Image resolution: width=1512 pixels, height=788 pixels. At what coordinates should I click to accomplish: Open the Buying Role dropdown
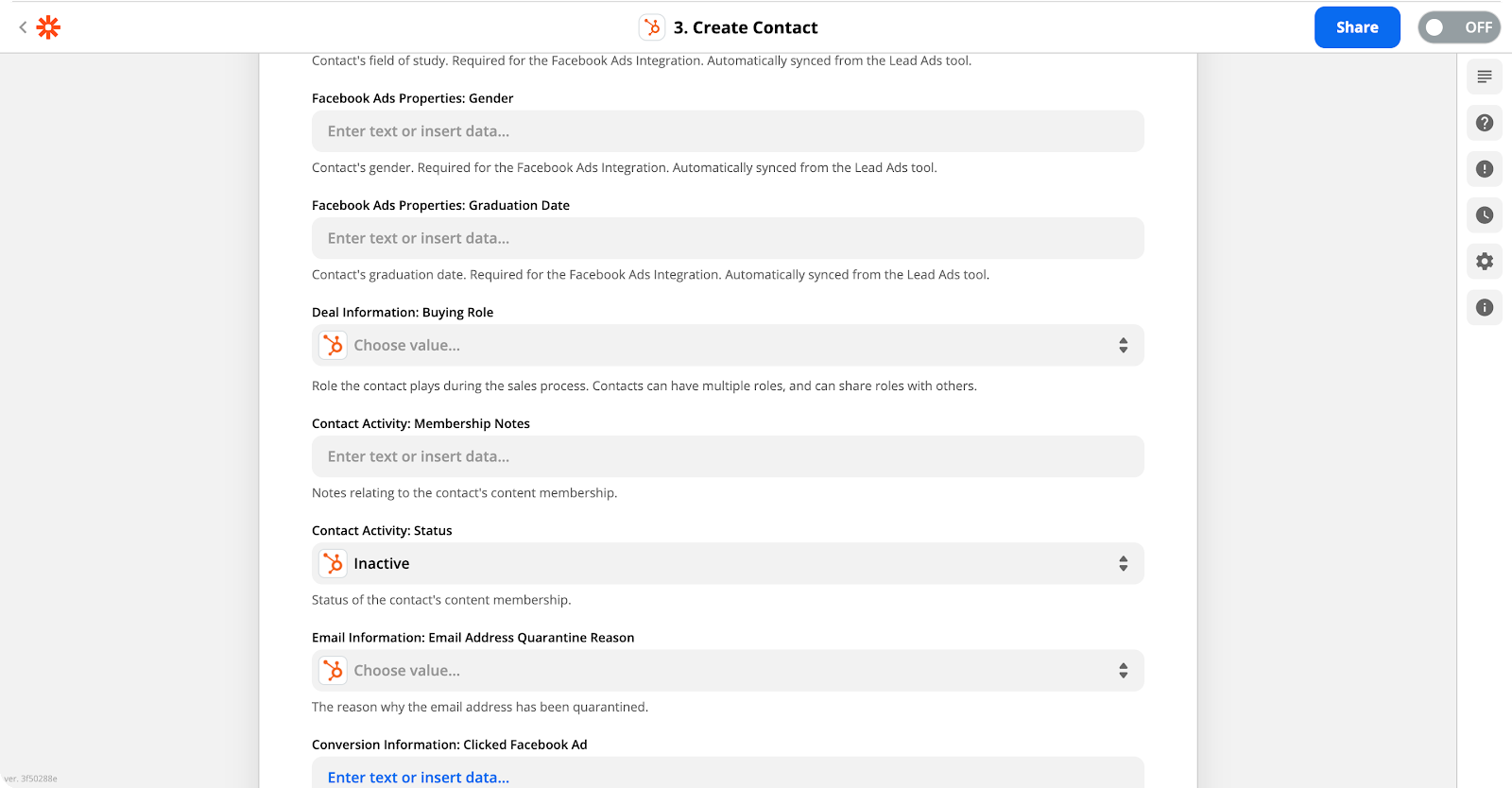point(728,346)
